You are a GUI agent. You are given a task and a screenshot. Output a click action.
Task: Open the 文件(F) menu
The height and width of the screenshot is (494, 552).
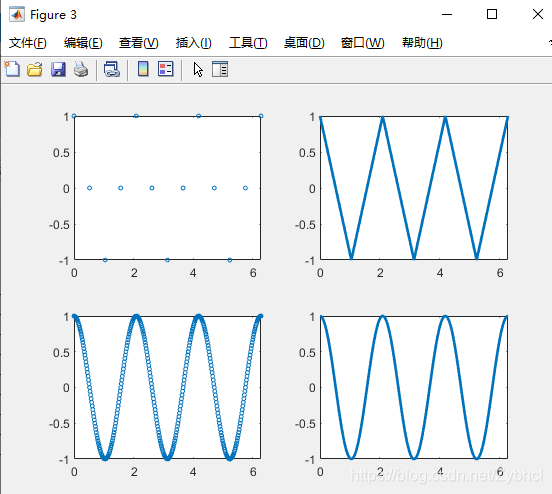pyautogui.click(x=27, y=43)
